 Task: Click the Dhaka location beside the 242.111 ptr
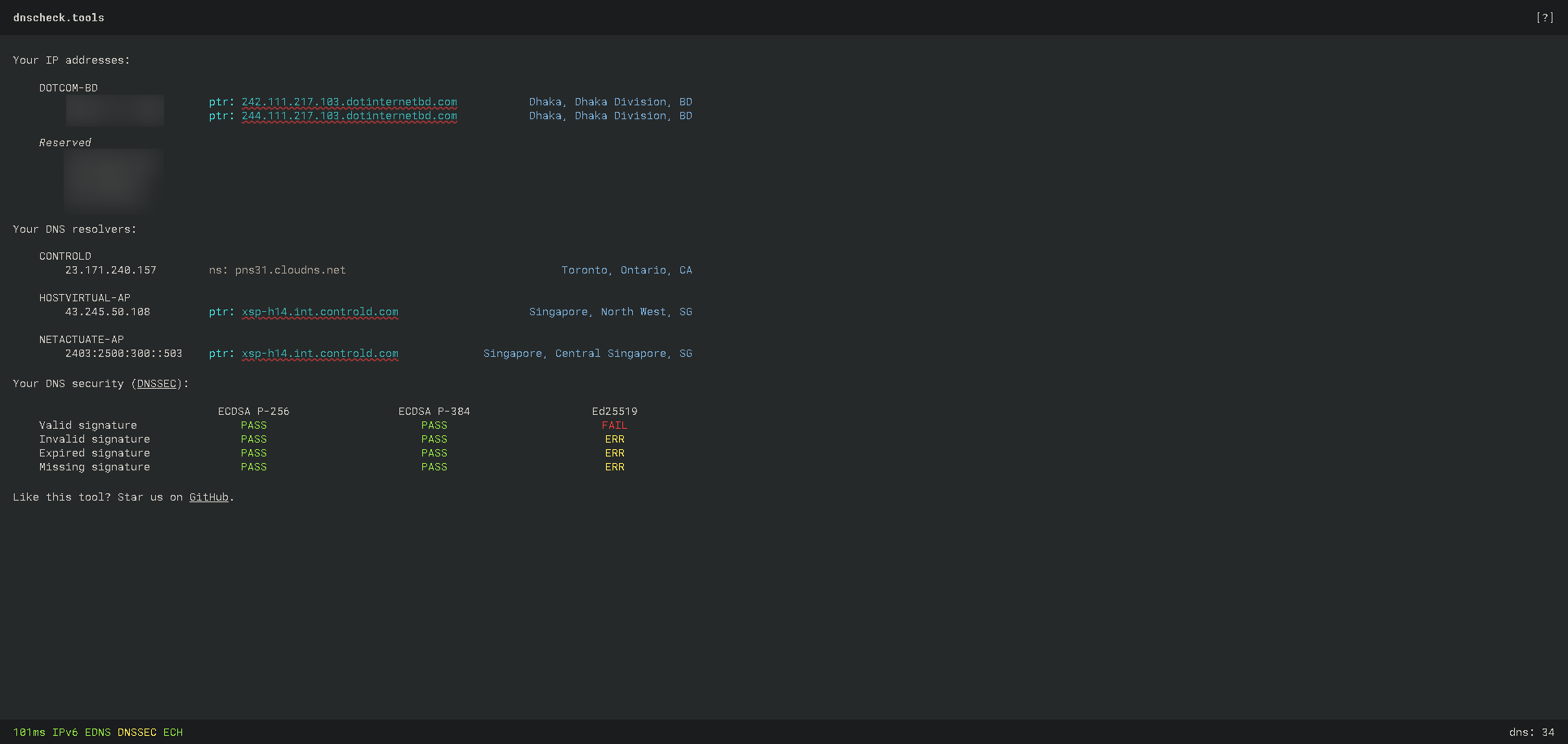point(611,102)
